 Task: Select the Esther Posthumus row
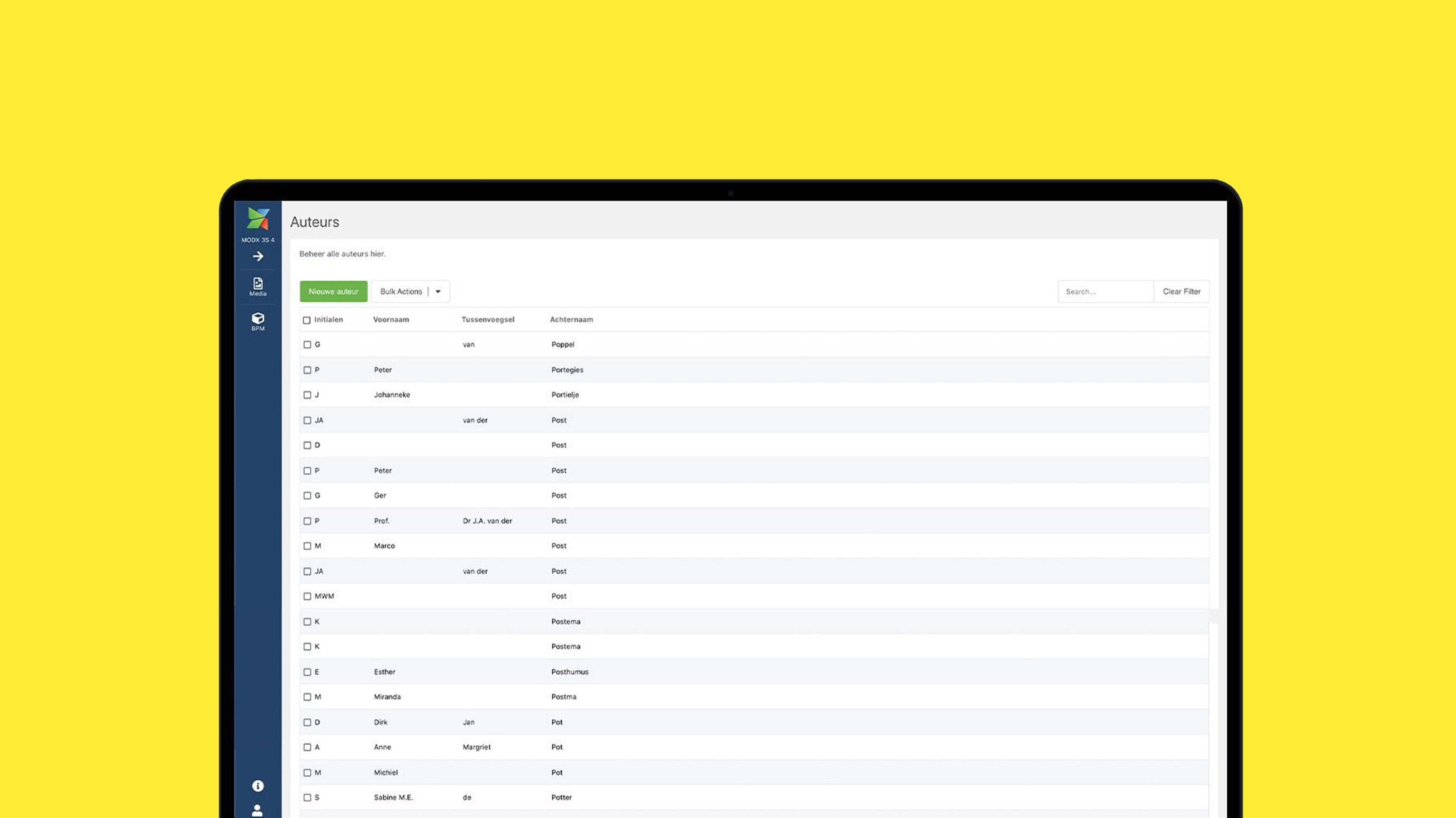click(754, 672)
